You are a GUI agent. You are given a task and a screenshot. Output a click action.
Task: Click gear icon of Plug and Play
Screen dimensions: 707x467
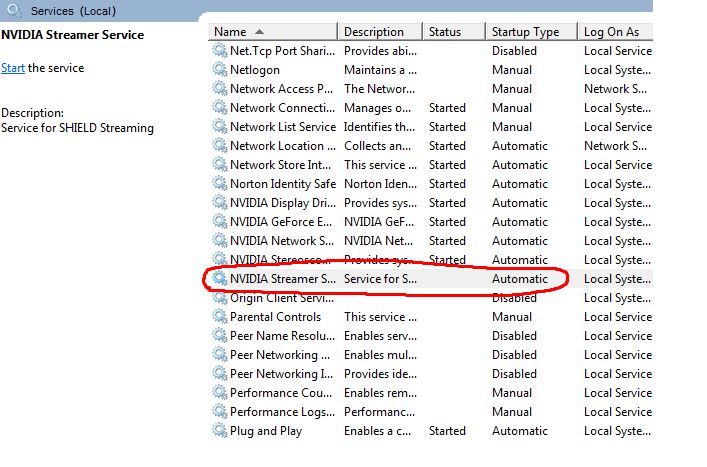pyautogui.click(x=220, y=430)
